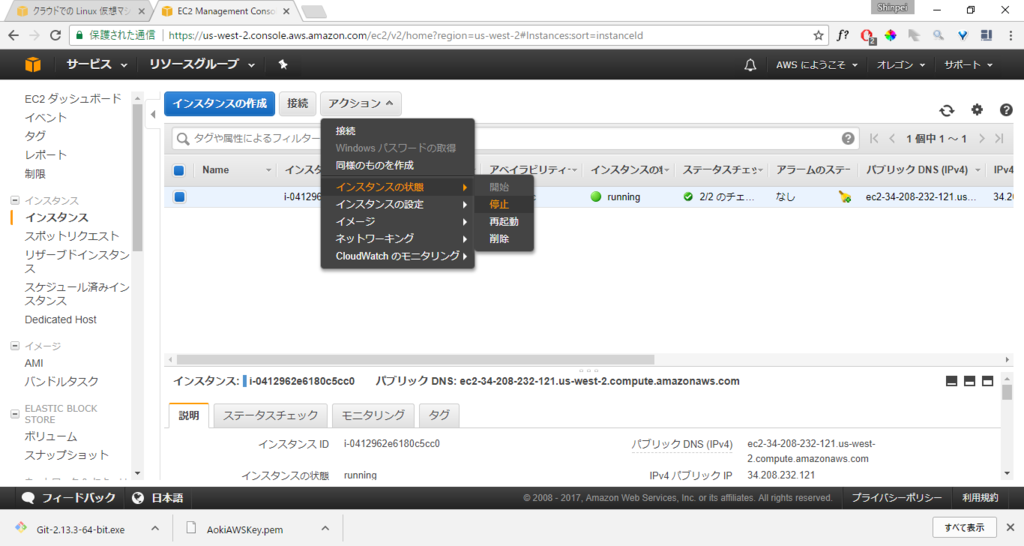Image resolution: width=1024 pixels, height=546 pixels.
Task: Open the サービス dropdown
Action: tap(96, 65)
